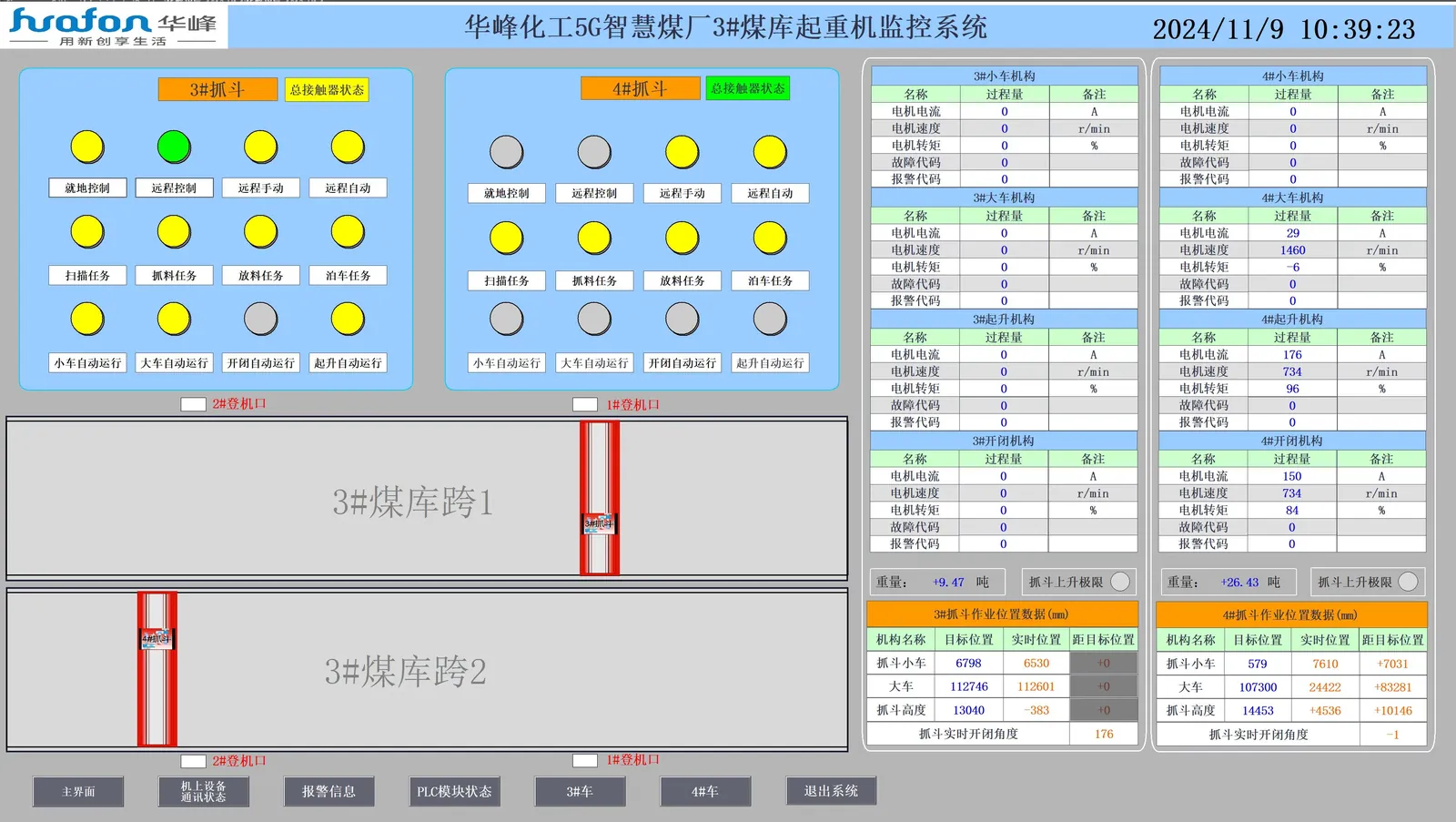1456x822 pixels.
Task: Click the orange 3#抓斗 title label
Action: tap(217, 89)
